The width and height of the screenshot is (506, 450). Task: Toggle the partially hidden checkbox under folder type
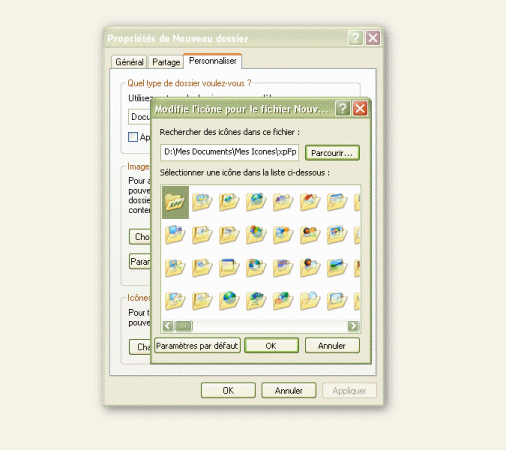133,137
